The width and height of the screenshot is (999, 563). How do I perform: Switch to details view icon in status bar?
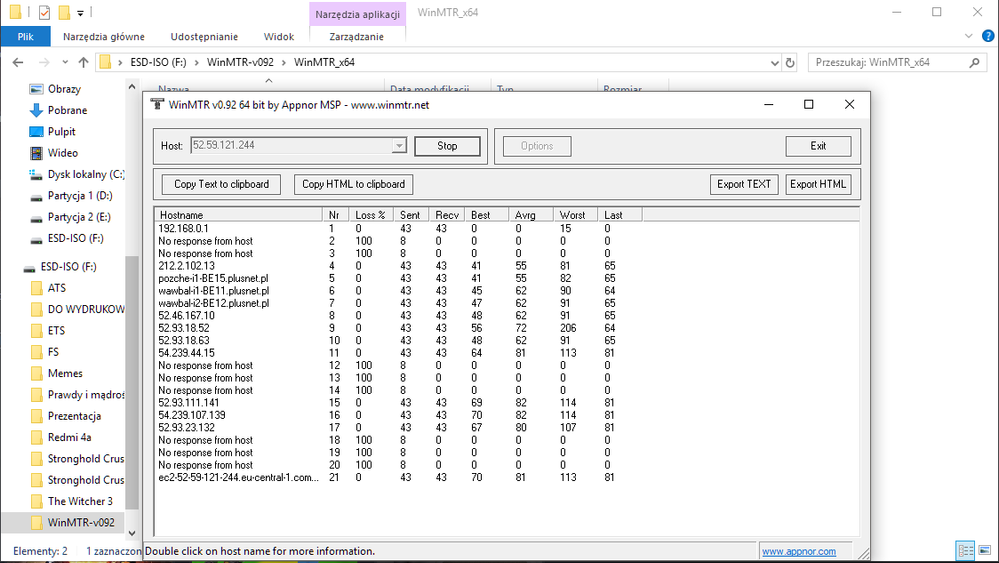(966, 550)
